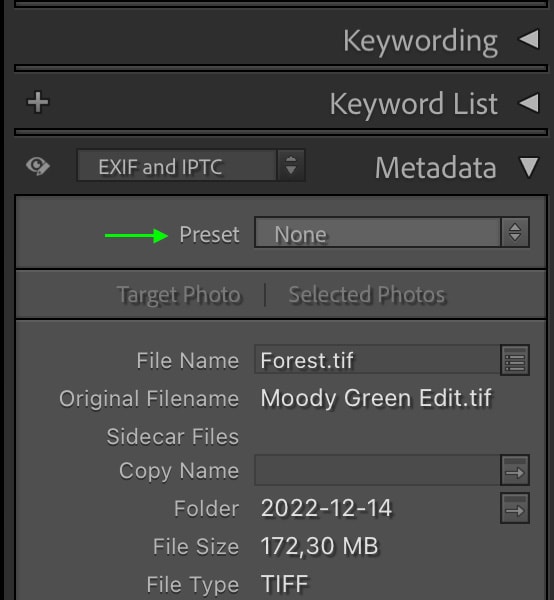The width and height of the screenshot is (554, 600).
Task: Open the Preset None dropdown
Action: point(377,232)
